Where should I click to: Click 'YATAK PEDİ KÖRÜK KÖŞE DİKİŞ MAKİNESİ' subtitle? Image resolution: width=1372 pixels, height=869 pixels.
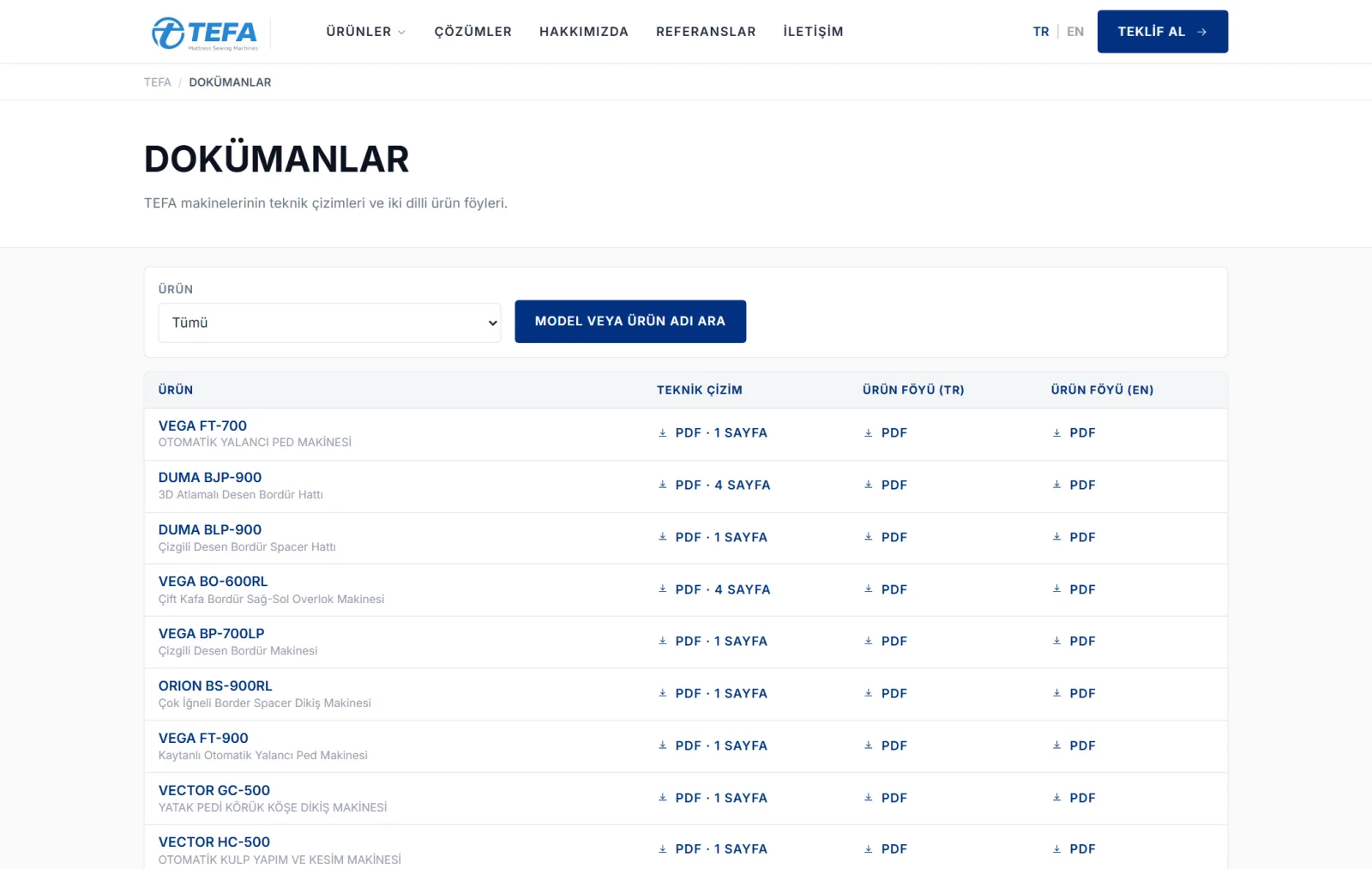point(273,808)
